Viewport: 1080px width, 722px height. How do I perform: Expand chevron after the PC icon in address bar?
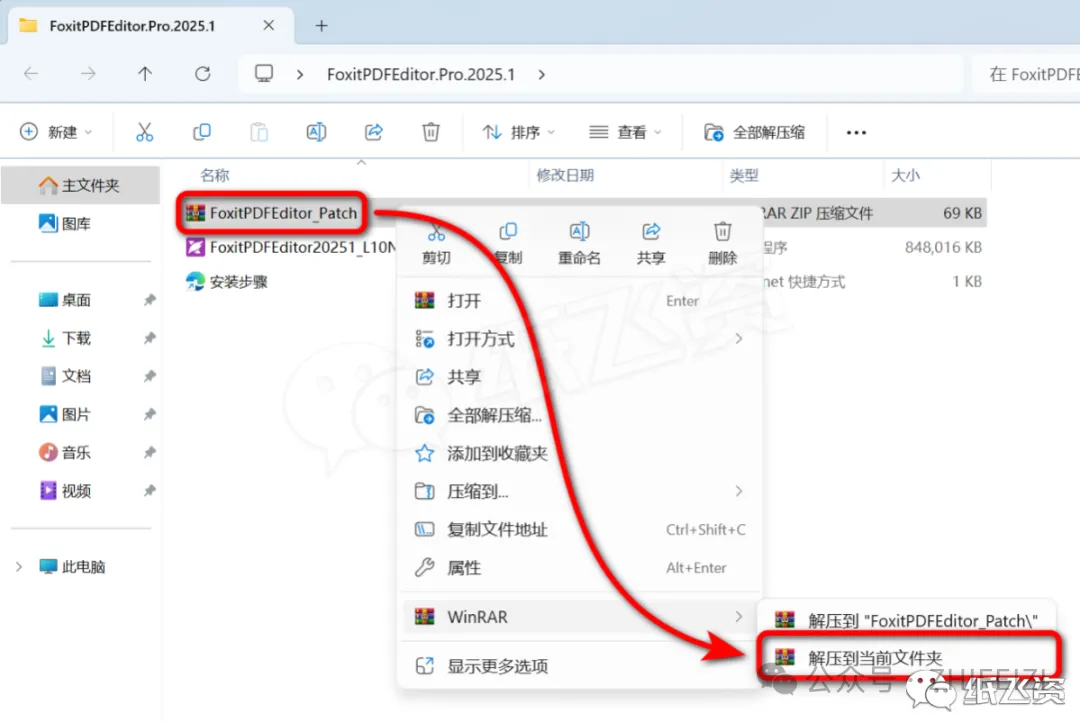point(300,74)
